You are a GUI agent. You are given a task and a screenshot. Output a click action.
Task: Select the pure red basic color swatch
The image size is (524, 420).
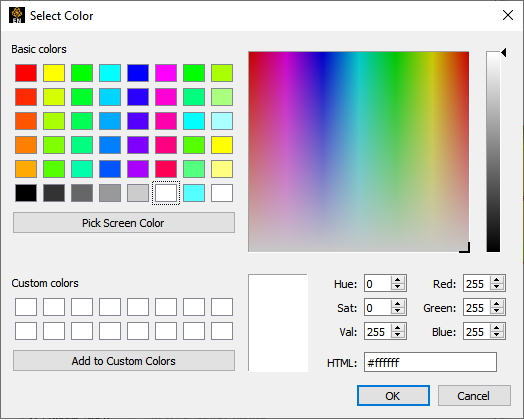[x=26, y=73]
